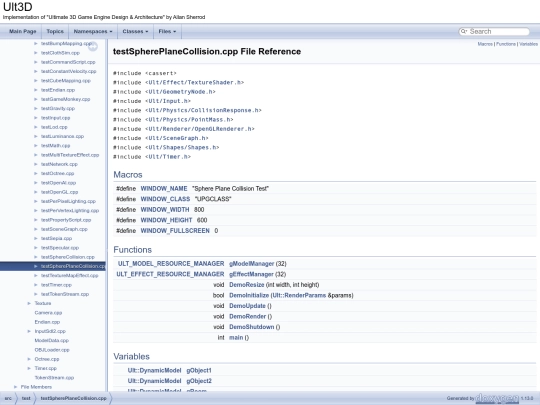Screen dimensions: 540x405
Task: Open the Namespaces dropdown menu
Action: tap(93, 31)
